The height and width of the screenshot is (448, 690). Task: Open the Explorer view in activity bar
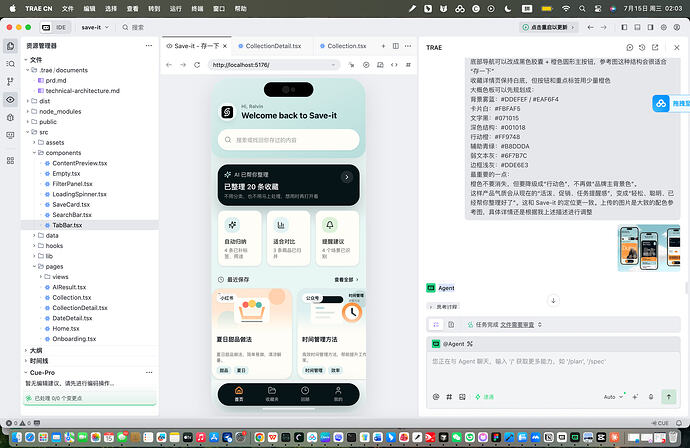[11, 46]
